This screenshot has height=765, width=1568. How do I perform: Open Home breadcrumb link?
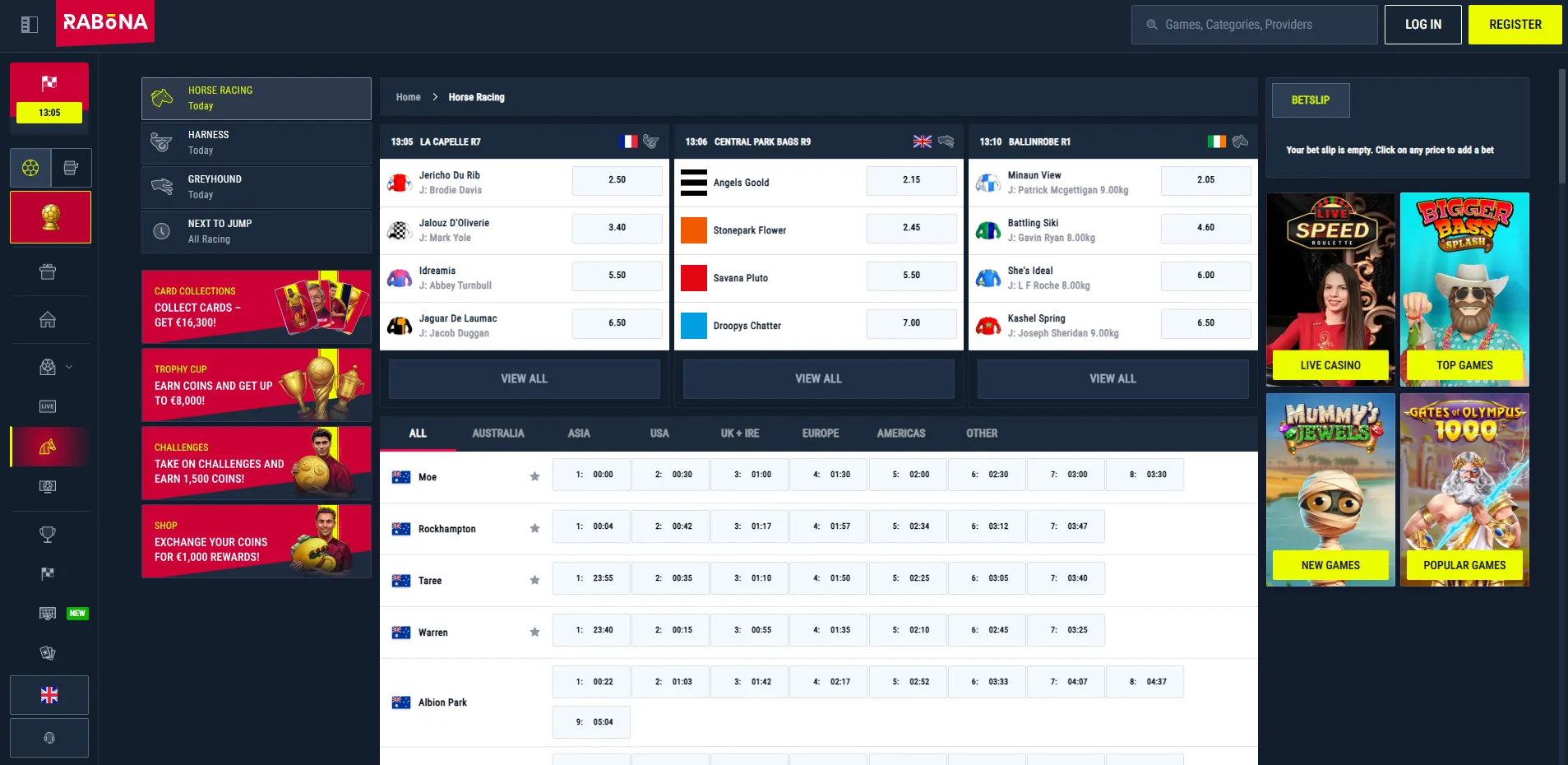coord(408,97)
